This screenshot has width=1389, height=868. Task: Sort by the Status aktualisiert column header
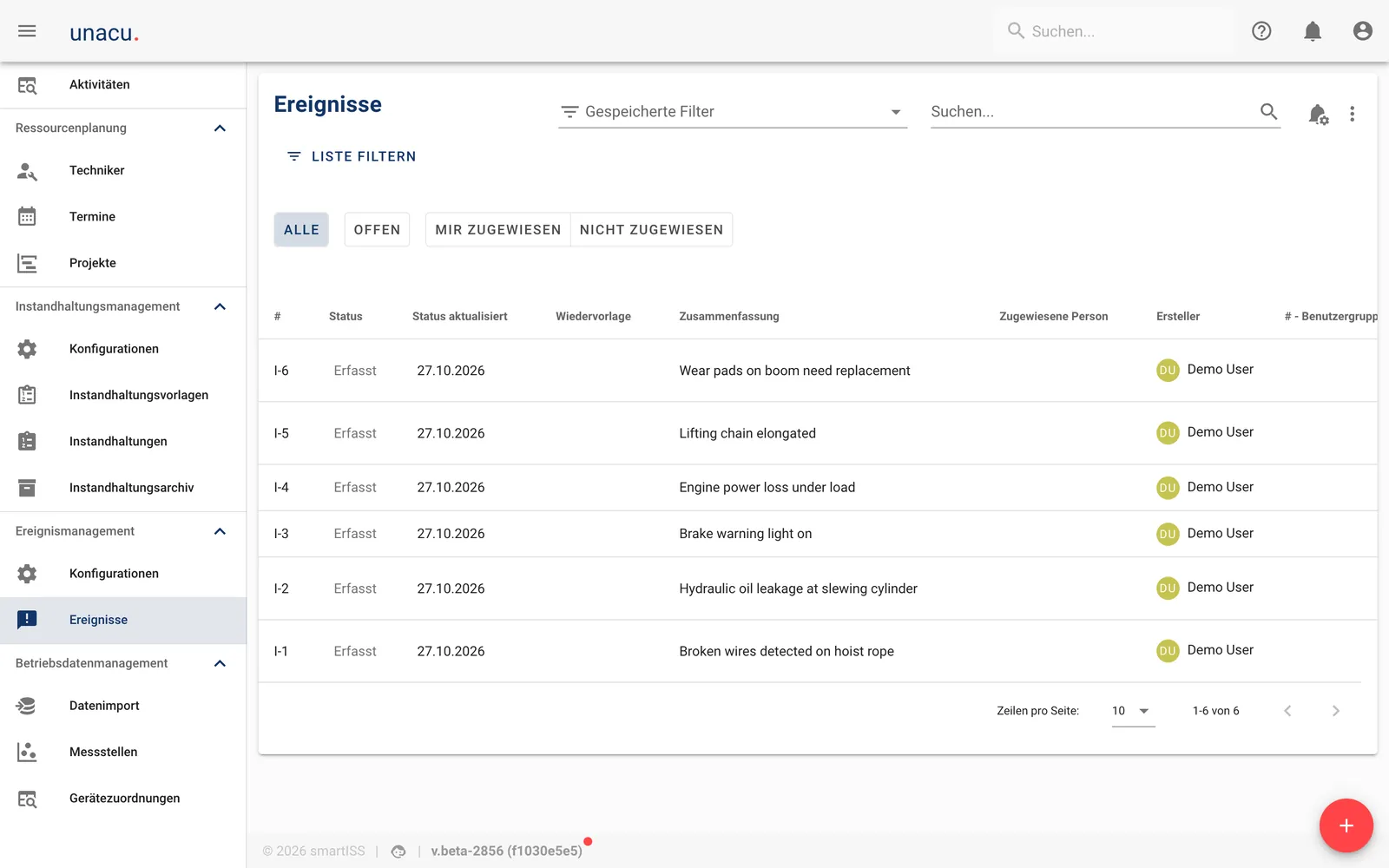point(459,316)
